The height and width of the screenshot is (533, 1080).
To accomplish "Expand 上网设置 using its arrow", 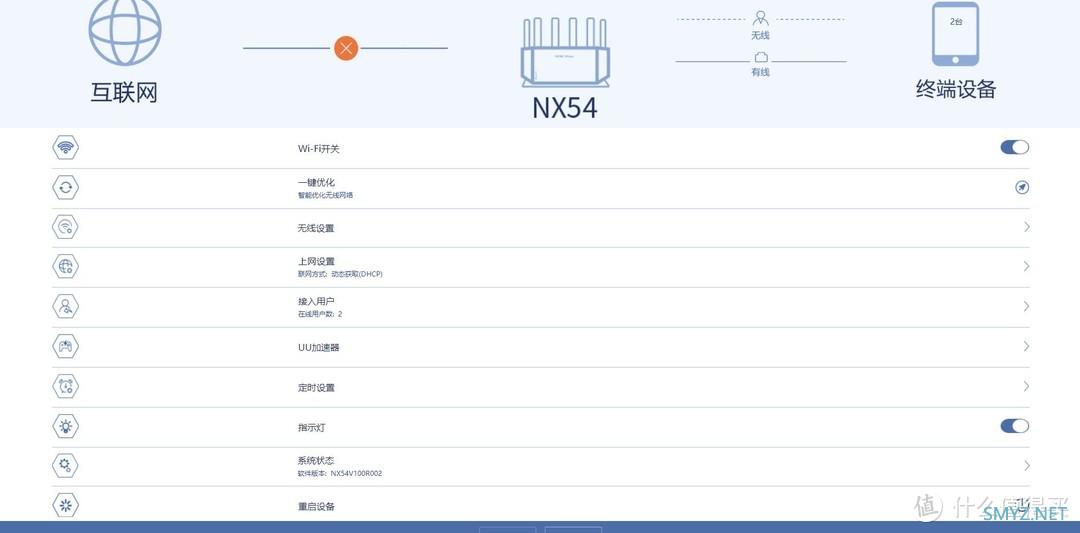I will [x=1026, y=266].
